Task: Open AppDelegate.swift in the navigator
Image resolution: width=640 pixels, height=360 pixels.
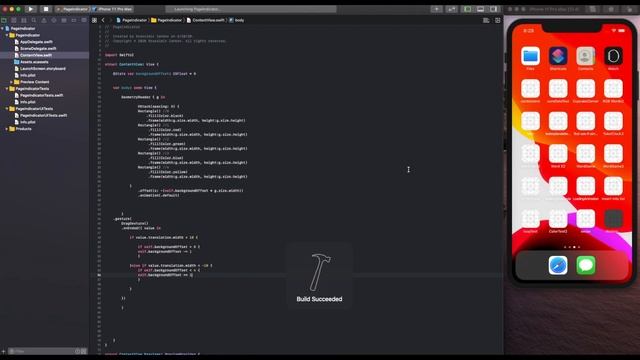Action: click(33, 42)
